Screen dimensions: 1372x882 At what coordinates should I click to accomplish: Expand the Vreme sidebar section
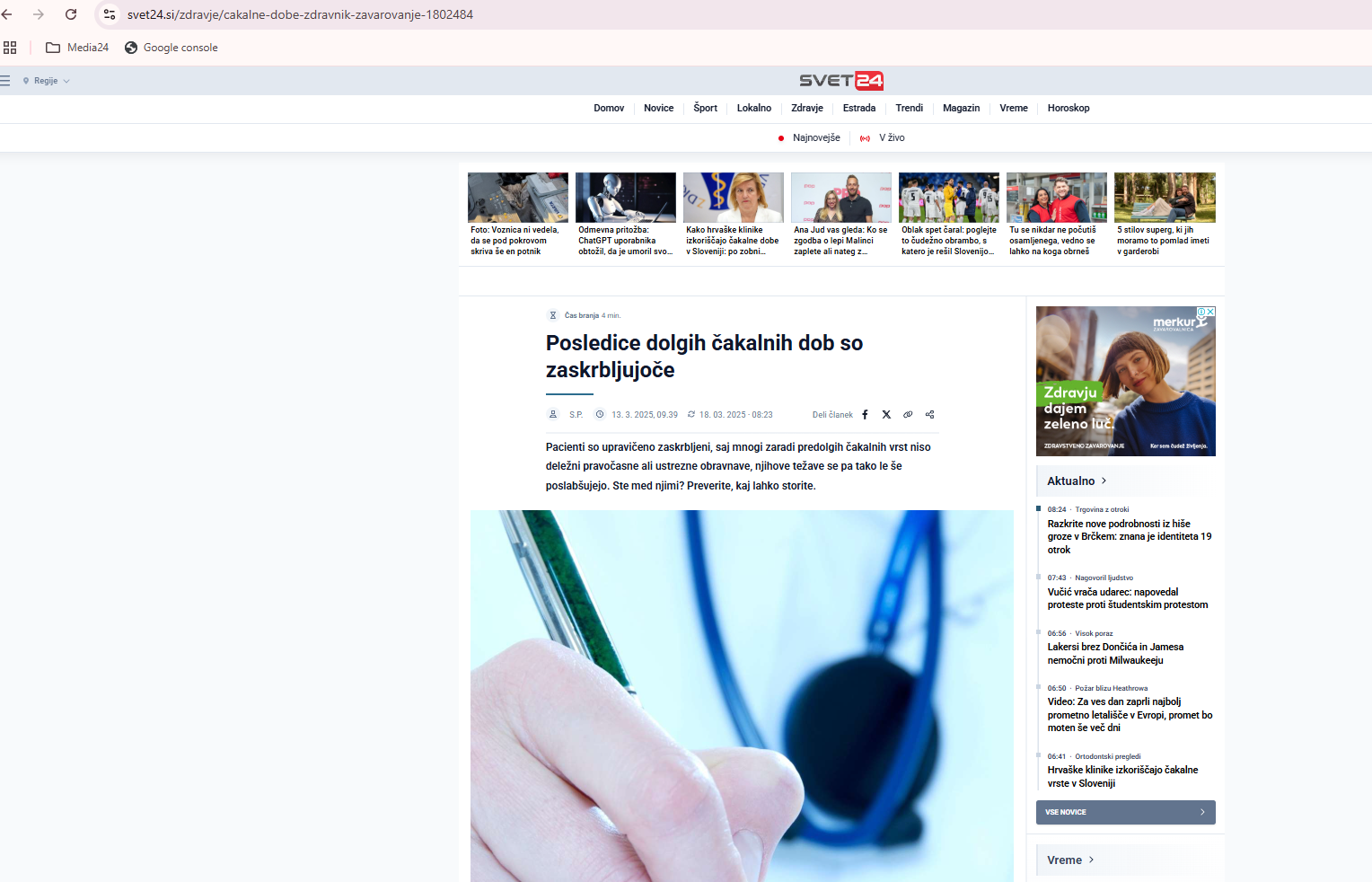click(x=1070, y=860)
